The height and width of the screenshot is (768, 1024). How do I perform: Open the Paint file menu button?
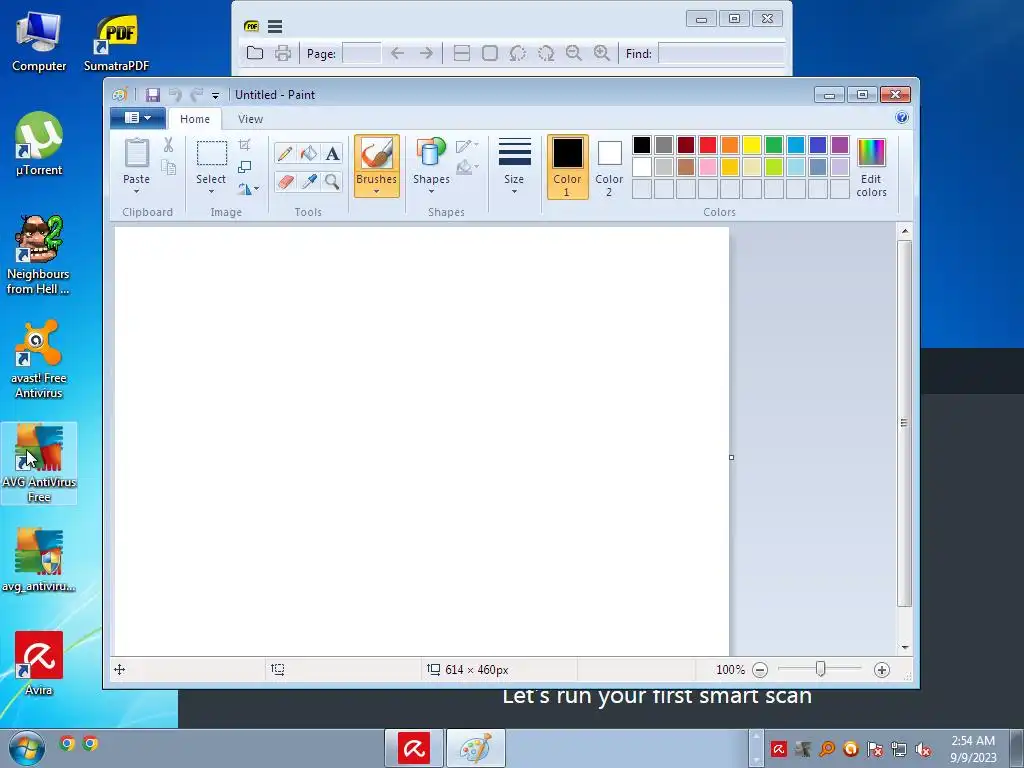[138, 118]
